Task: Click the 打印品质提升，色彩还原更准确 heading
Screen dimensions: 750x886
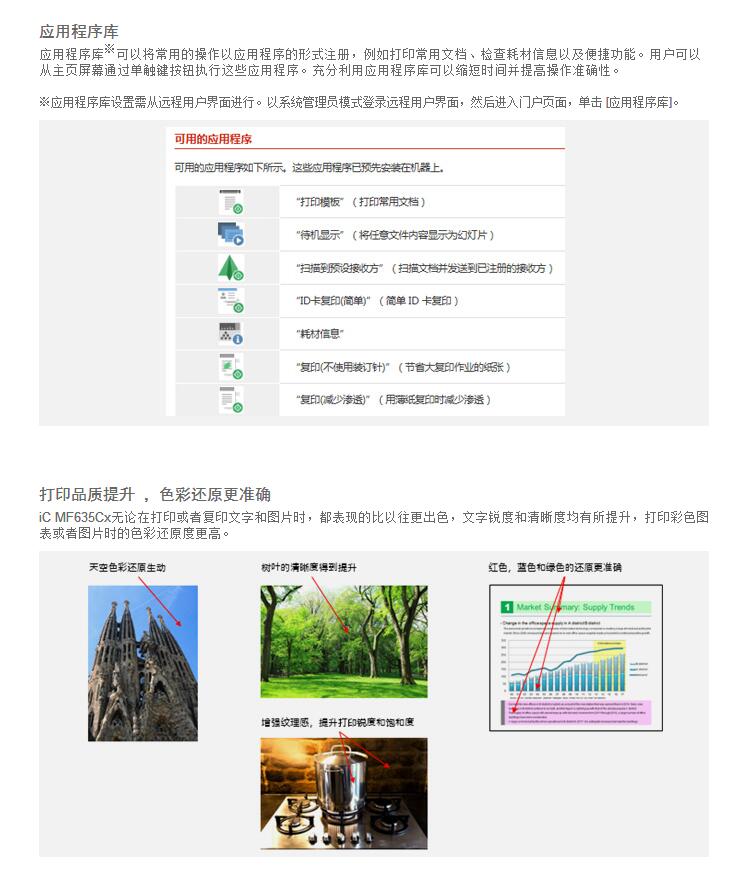Action: pos(155,494)
